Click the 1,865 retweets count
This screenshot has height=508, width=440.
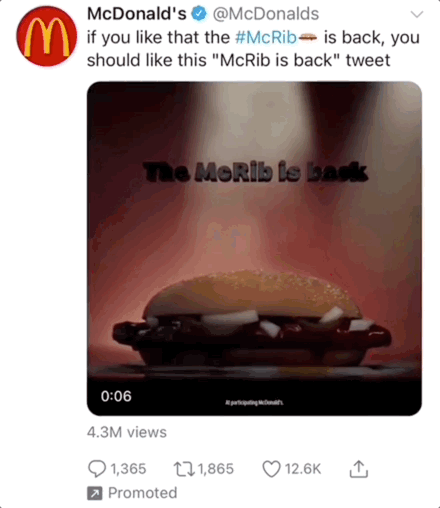(x=216, y=469)
